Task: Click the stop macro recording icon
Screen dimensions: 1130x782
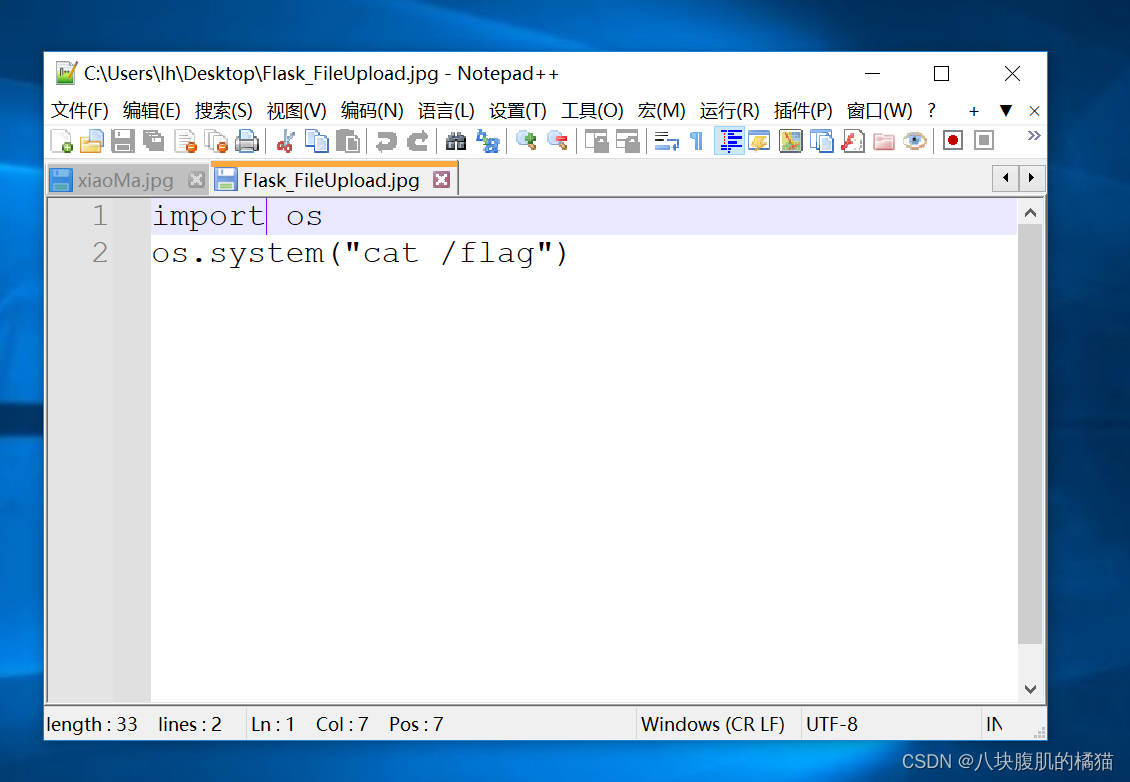Action: tap(984, 141)
